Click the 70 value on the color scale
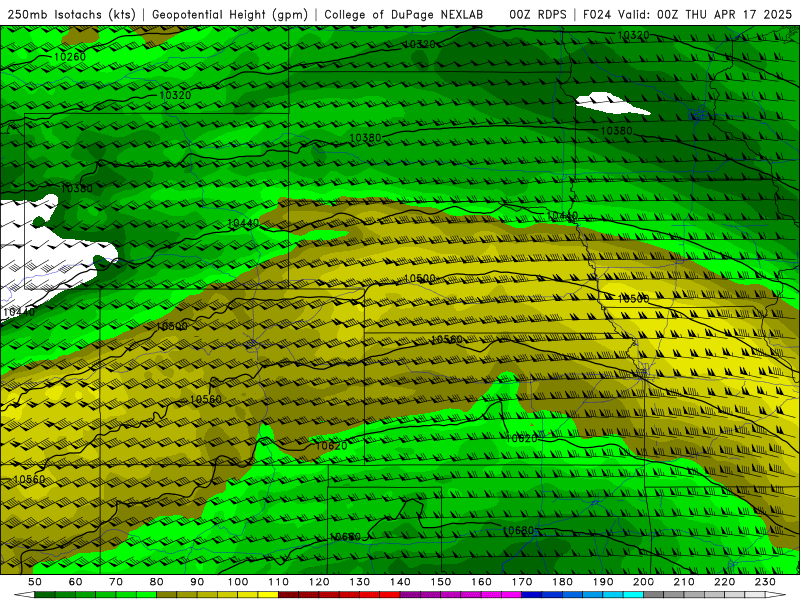Screen dimensions: 800x600 tap(116, 582)
